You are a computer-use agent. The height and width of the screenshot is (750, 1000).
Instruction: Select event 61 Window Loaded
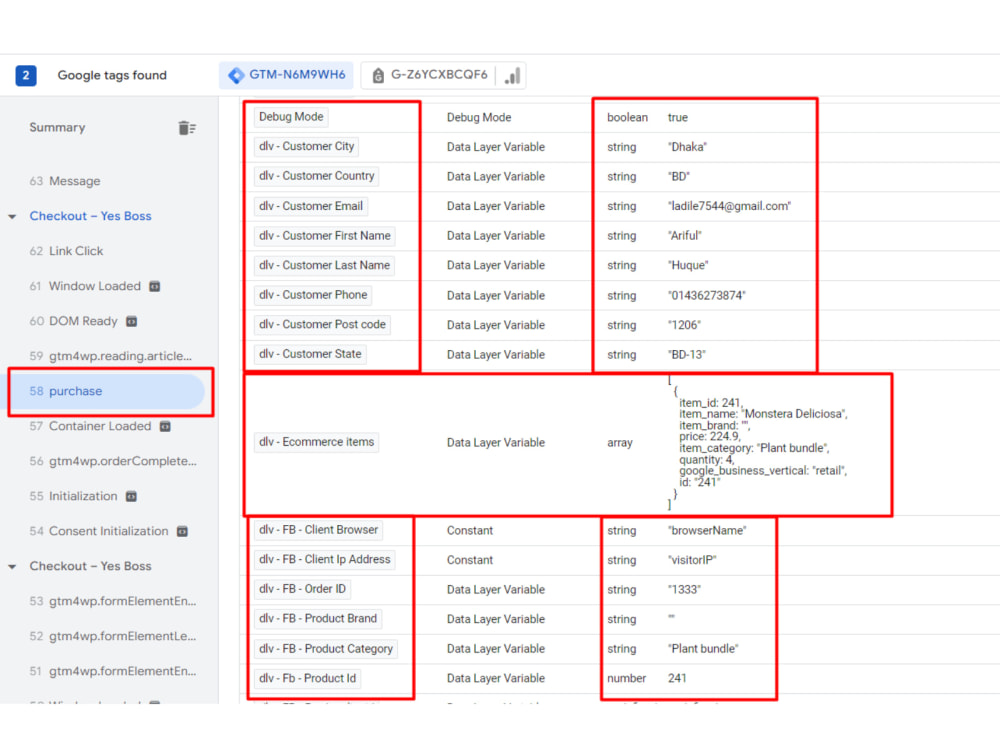coord(85,286)
